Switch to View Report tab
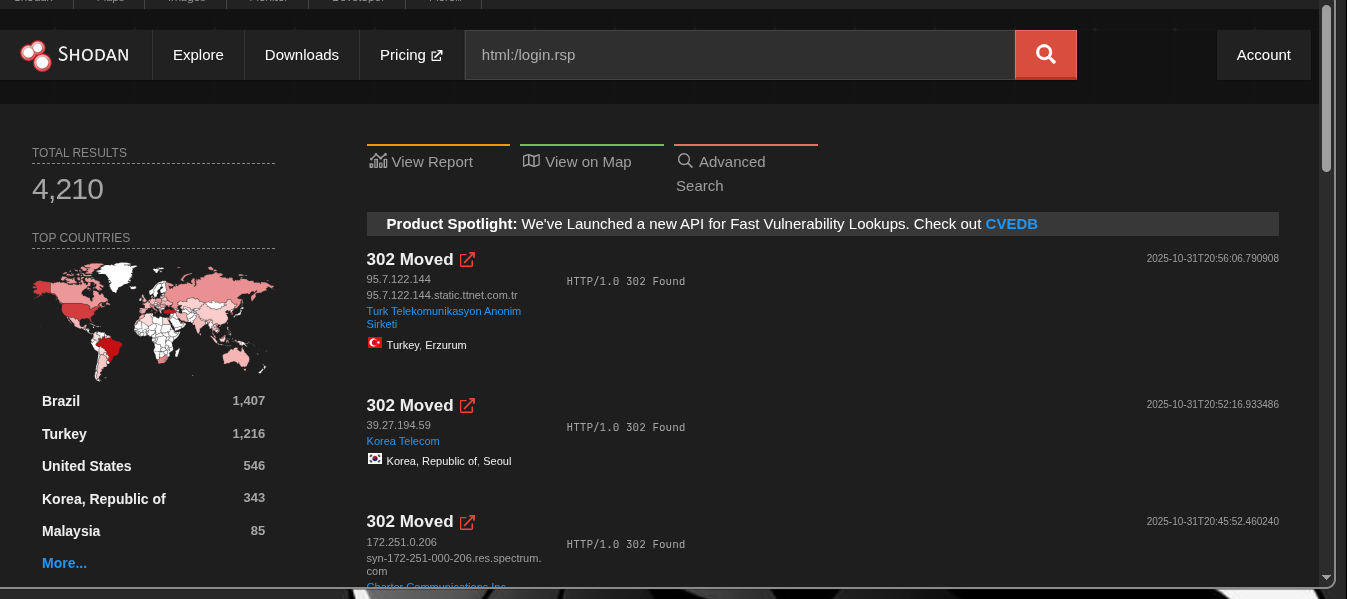 tap(438, 161)
